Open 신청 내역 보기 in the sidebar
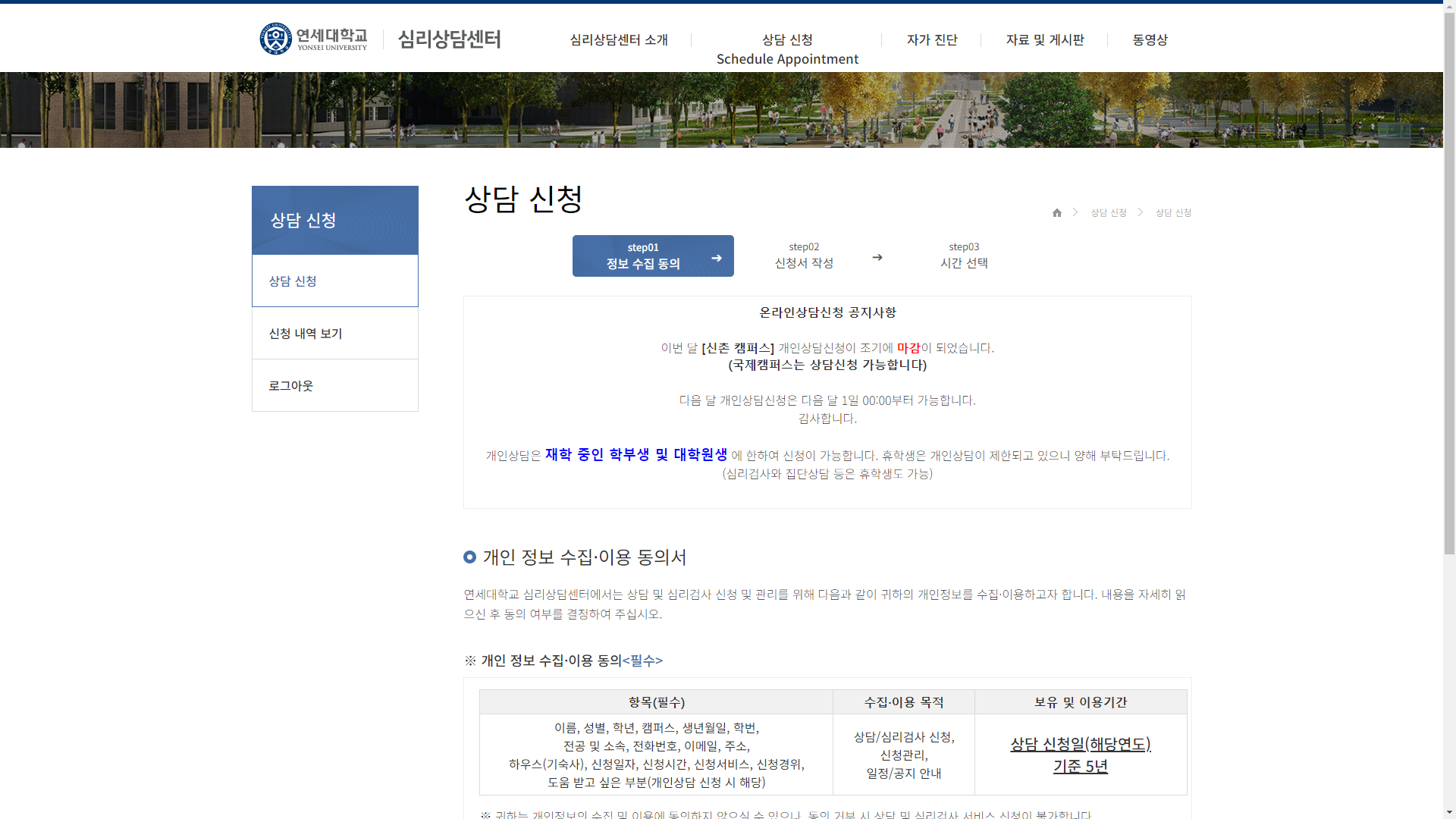This screenshot has width=1456, height=819. pos(335,333)
